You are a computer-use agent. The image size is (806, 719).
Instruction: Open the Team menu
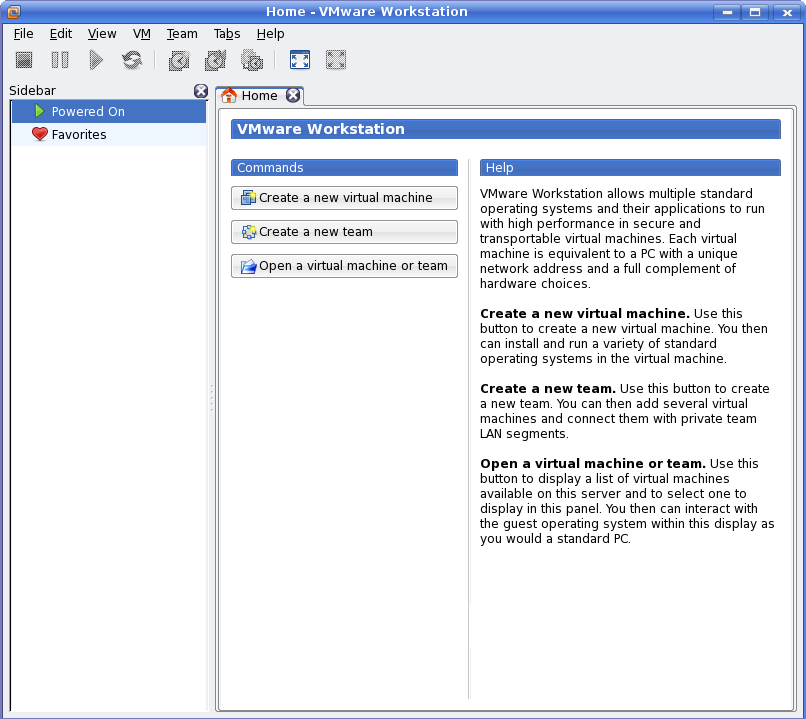(182, 34)
